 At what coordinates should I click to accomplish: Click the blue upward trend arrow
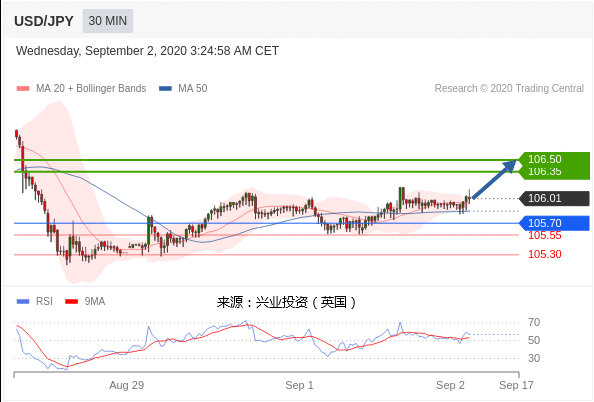click(494, 179)
